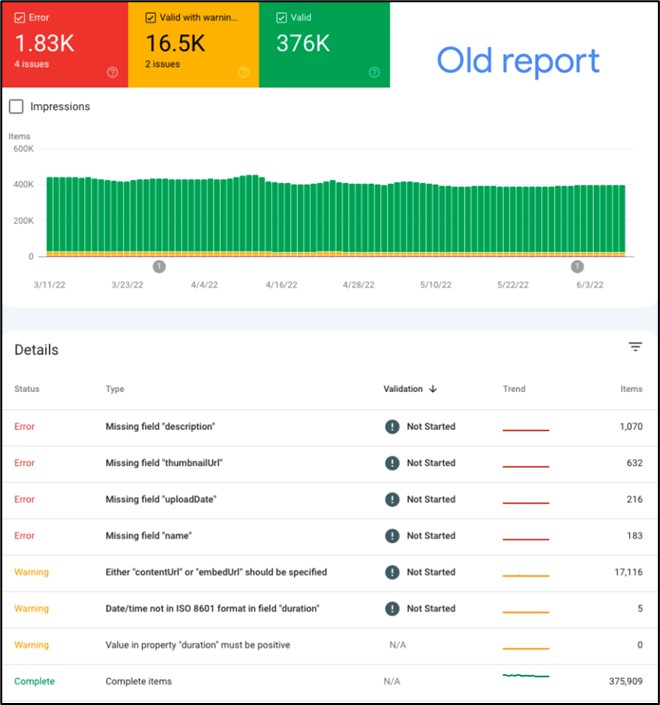Click the items count 1,070
660x705 pixels.
tap(631, 426)
